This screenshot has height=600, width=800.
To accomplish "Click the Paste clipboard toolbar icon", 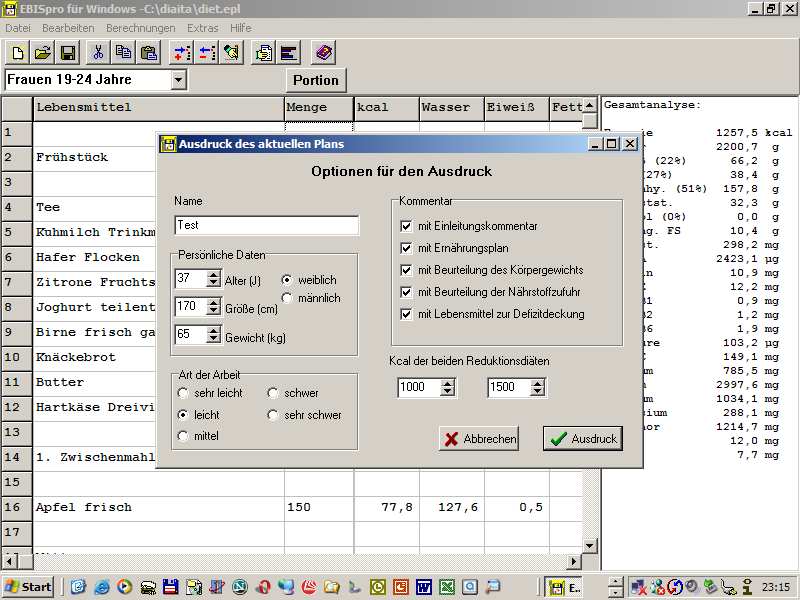I will [x=149, y=53].
